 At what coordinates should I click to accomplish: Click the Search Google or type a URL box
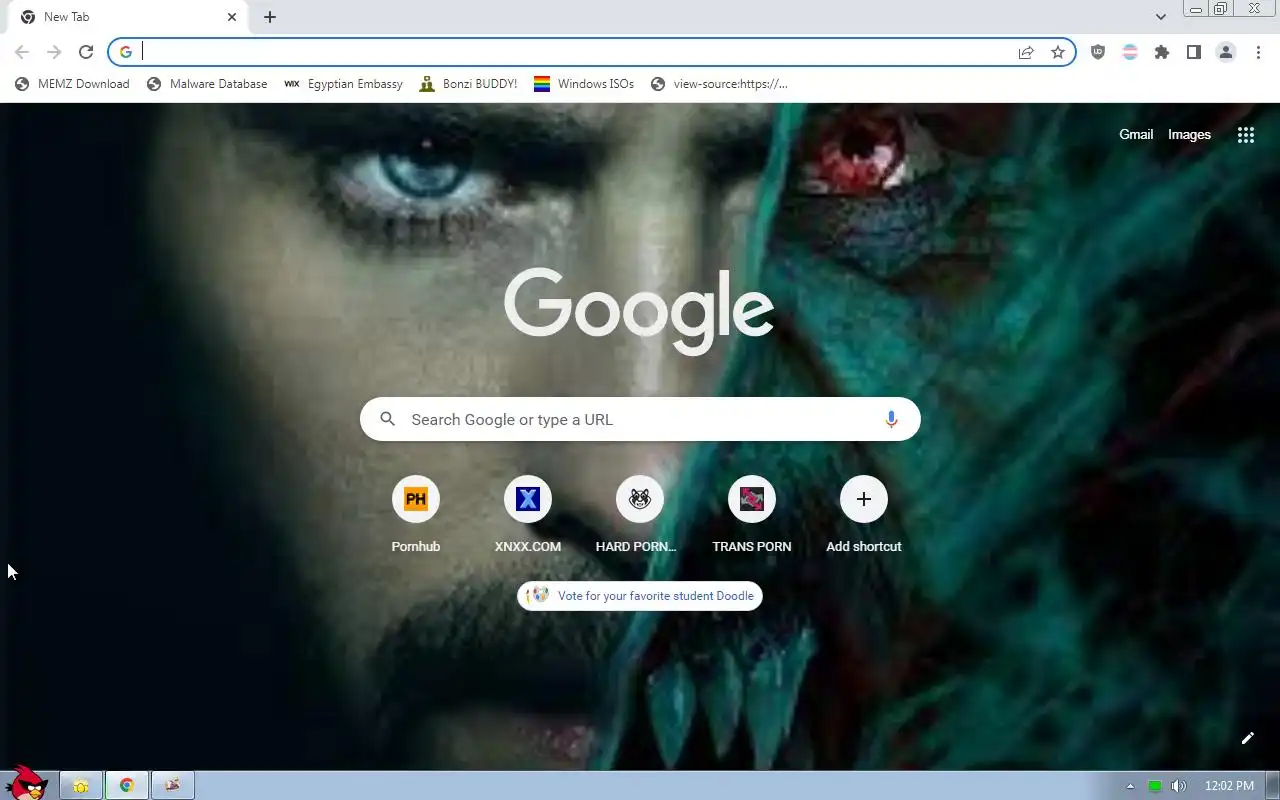point(640,420)
